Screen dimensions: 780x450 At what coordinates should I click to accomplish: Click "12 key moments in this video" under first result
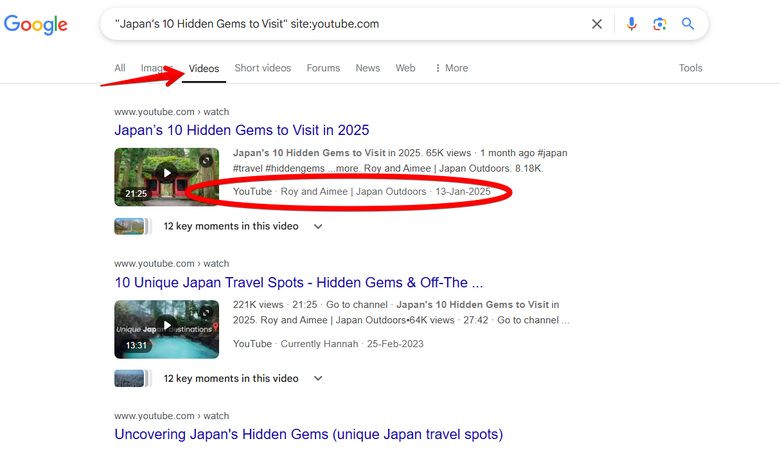pyautogui.click(x=231, y=226)
